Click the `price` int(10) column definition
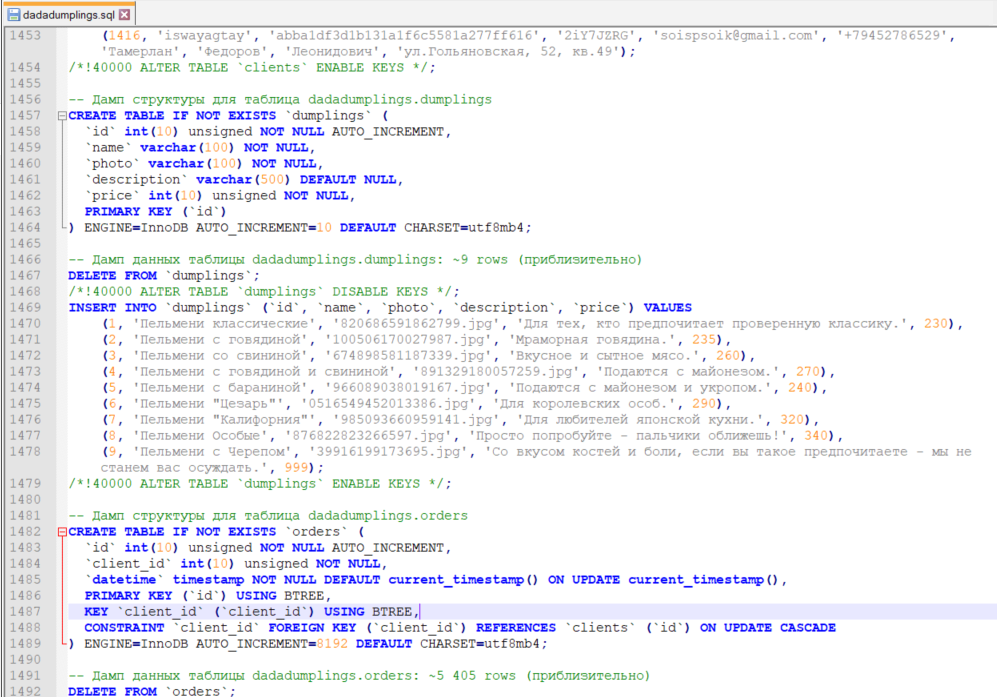Screen dimensions: 997x697 [x=219, y=196]
